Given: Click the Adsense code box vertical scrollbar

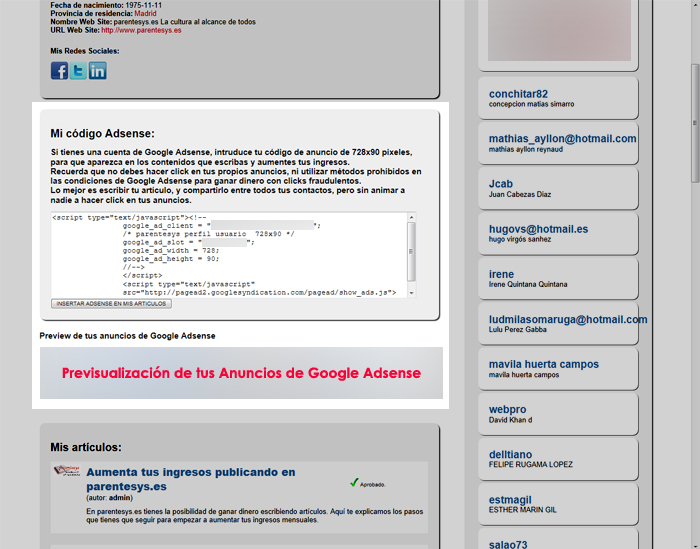Looking at the screenshot, I should click(x=411, y=255).
